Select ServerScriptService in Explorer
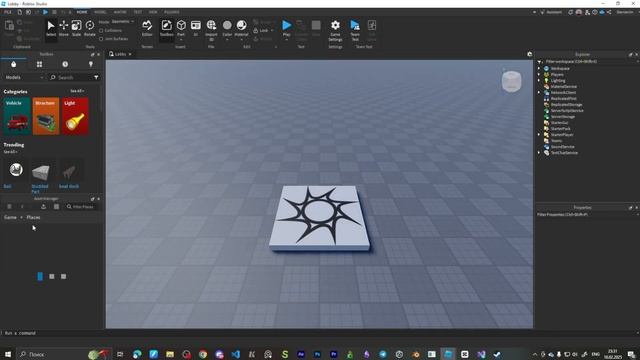 tap(567, 110)
